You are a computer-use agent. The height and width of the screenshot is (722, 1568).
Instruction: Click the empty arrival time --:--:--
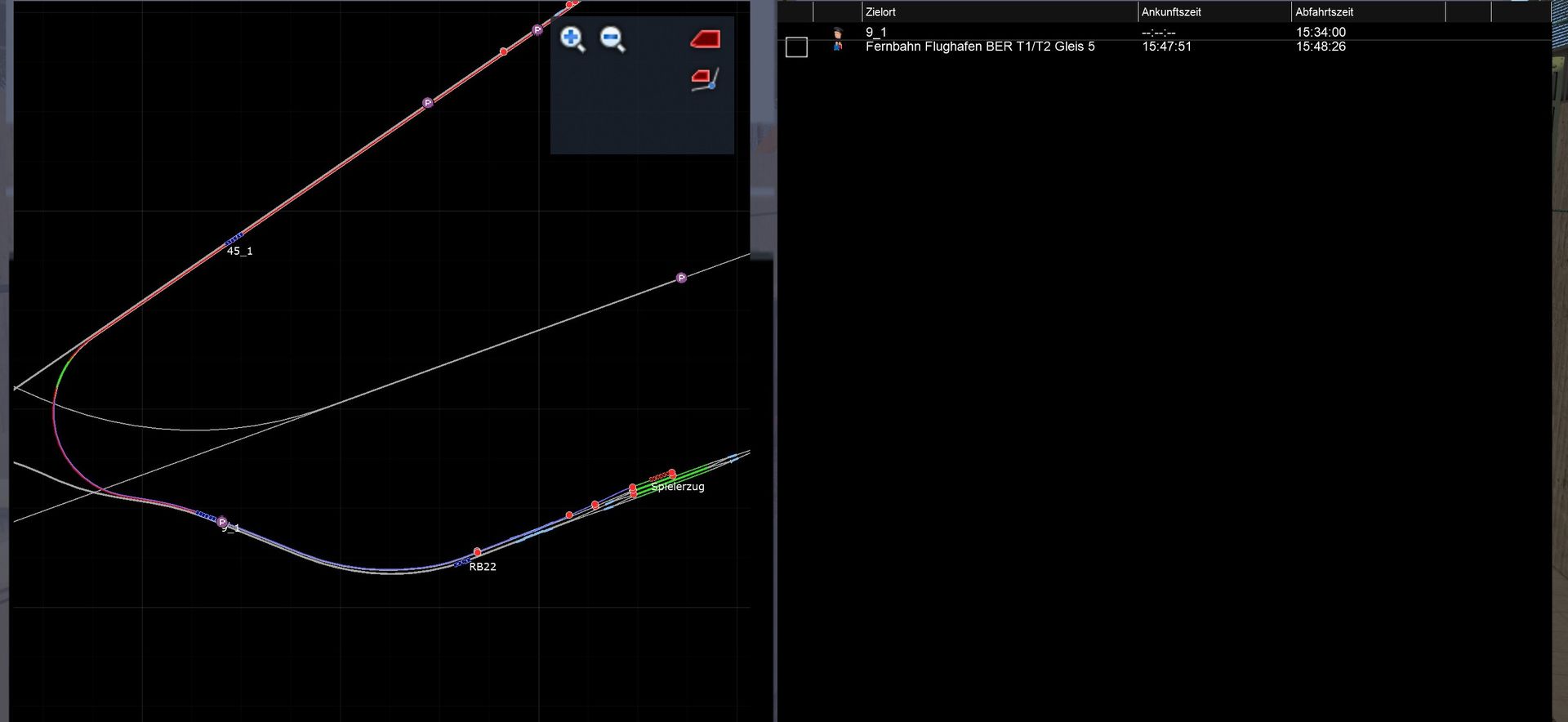pyautogui.click(x=1159, y=33)
